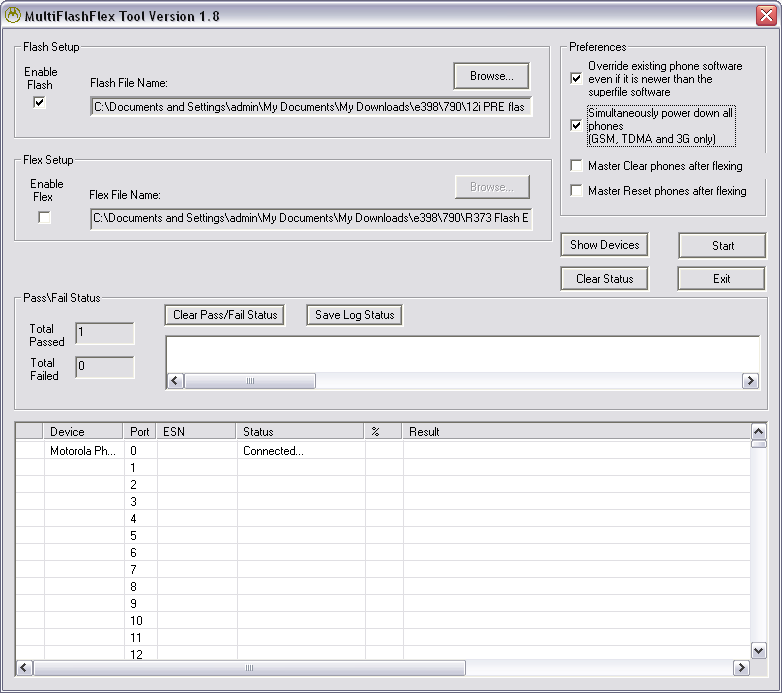Click the device table scroll down arrow

pyautogui.click(x=759, y=650)
